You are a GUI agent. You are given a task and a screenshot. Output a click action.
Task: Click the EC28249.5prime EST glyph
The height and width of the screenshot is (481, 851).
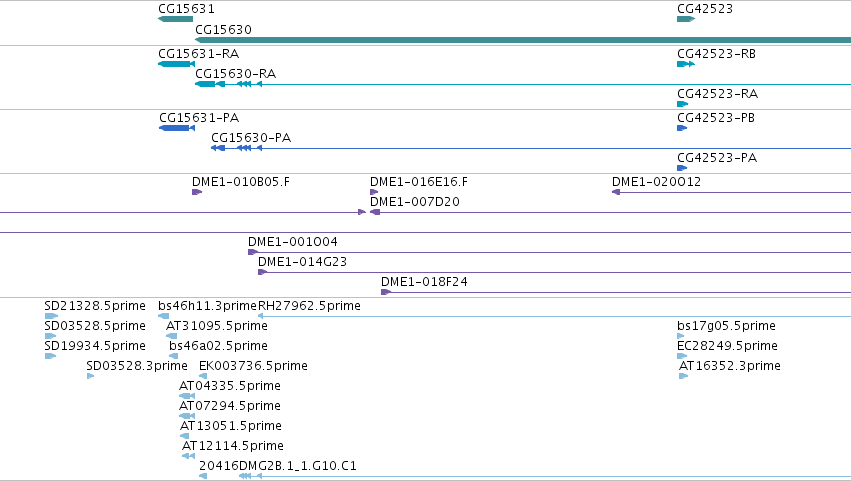click(682, 357)
